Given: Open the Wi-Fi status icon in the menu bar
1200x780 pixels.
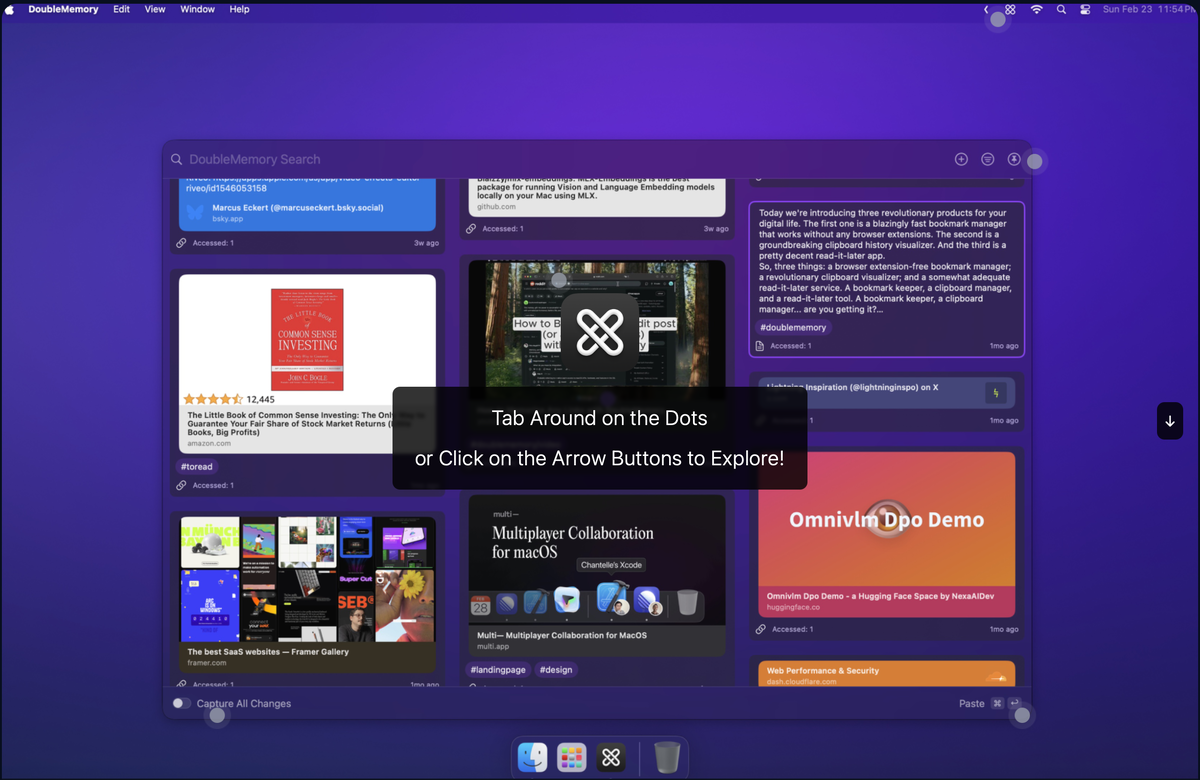Looking at the screenshot, I should tap(1036, 9).
